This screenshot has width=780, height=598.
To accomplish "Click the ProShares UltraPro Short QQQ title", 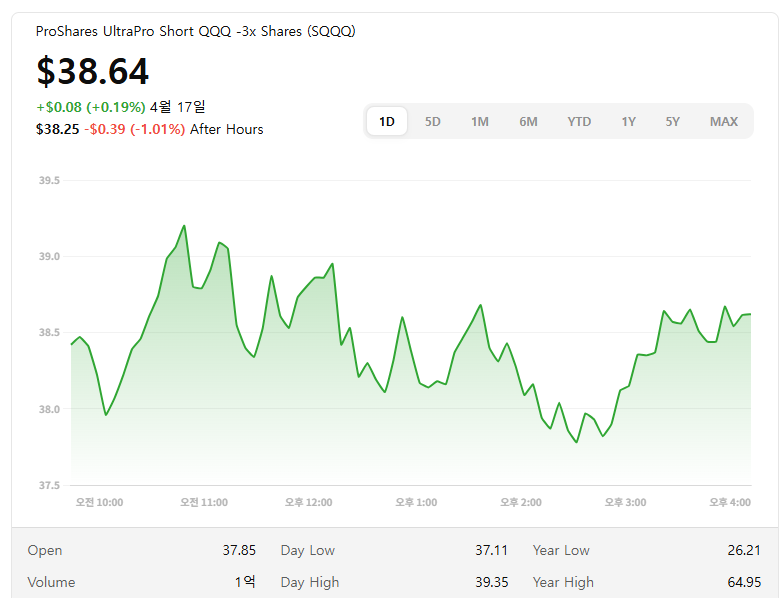I will click(195, 31).
